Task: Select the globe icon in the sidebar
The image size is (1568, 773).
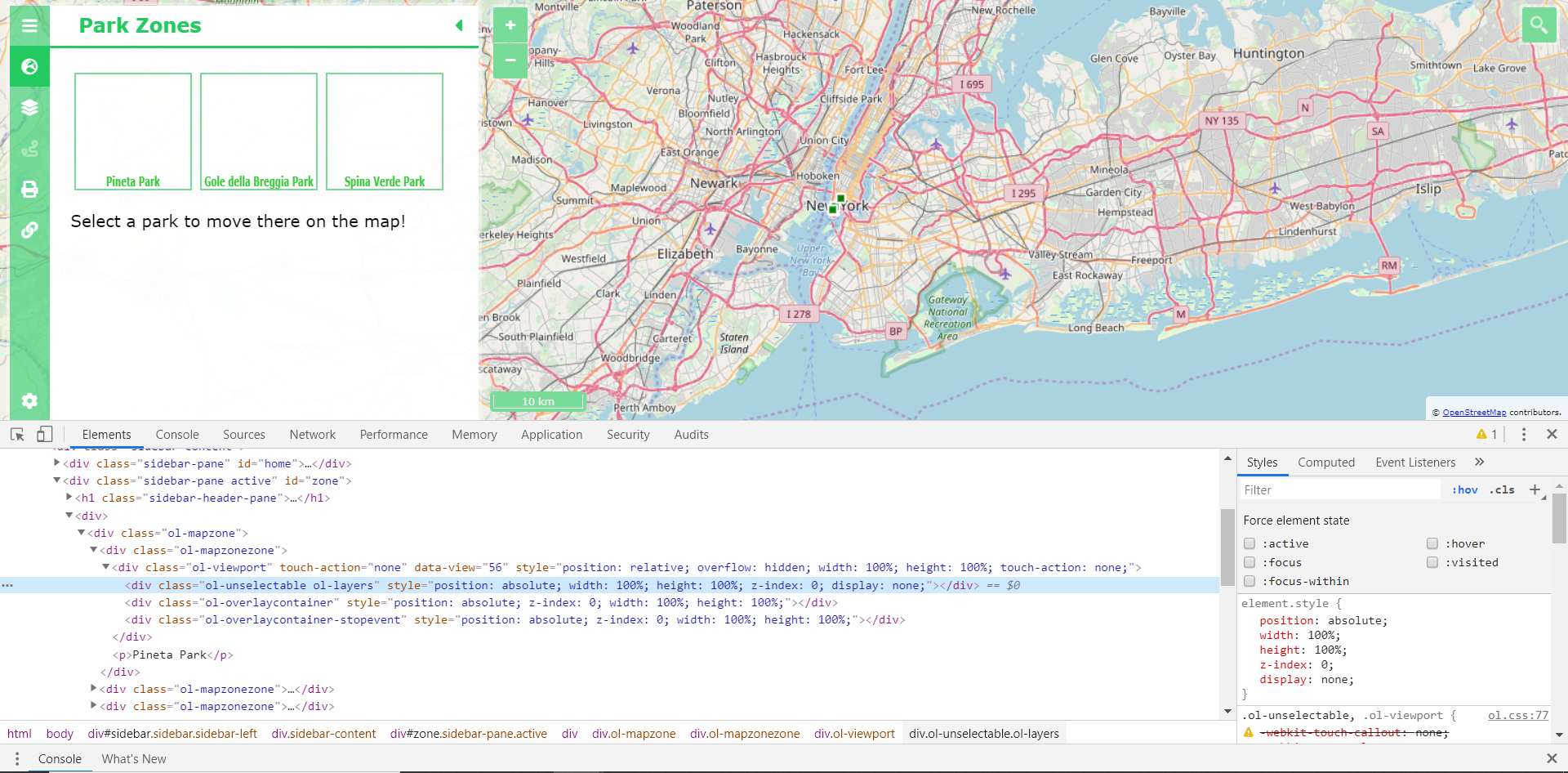Action: tap(29, 66)
